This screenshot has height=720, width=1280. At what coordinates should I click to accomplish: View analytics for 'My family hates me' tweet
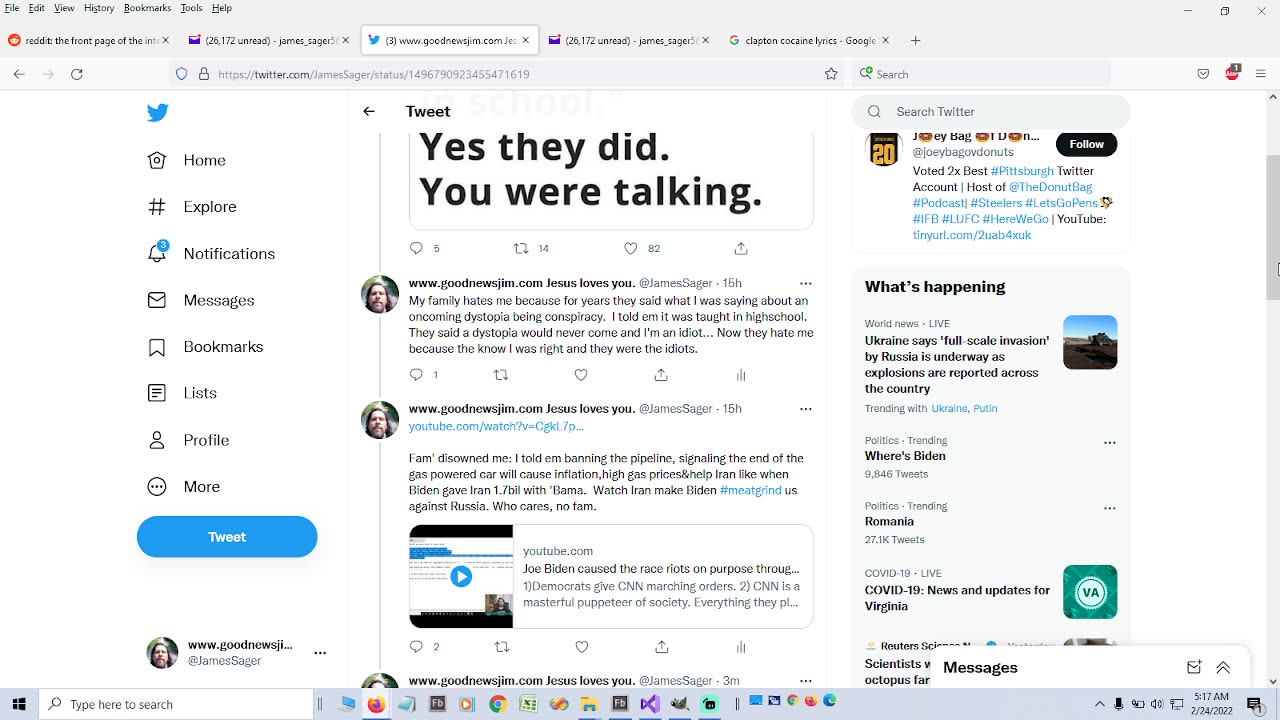[x=741, y=375]
